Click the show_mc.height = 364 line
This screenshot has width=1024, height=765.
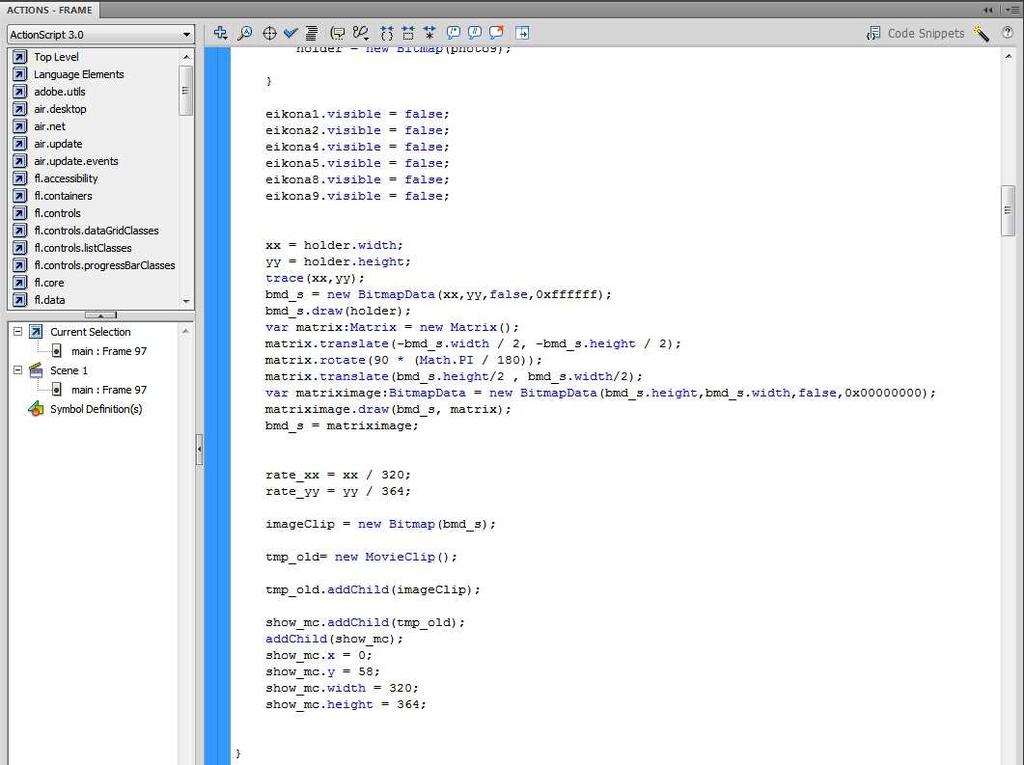coord(345,704)
